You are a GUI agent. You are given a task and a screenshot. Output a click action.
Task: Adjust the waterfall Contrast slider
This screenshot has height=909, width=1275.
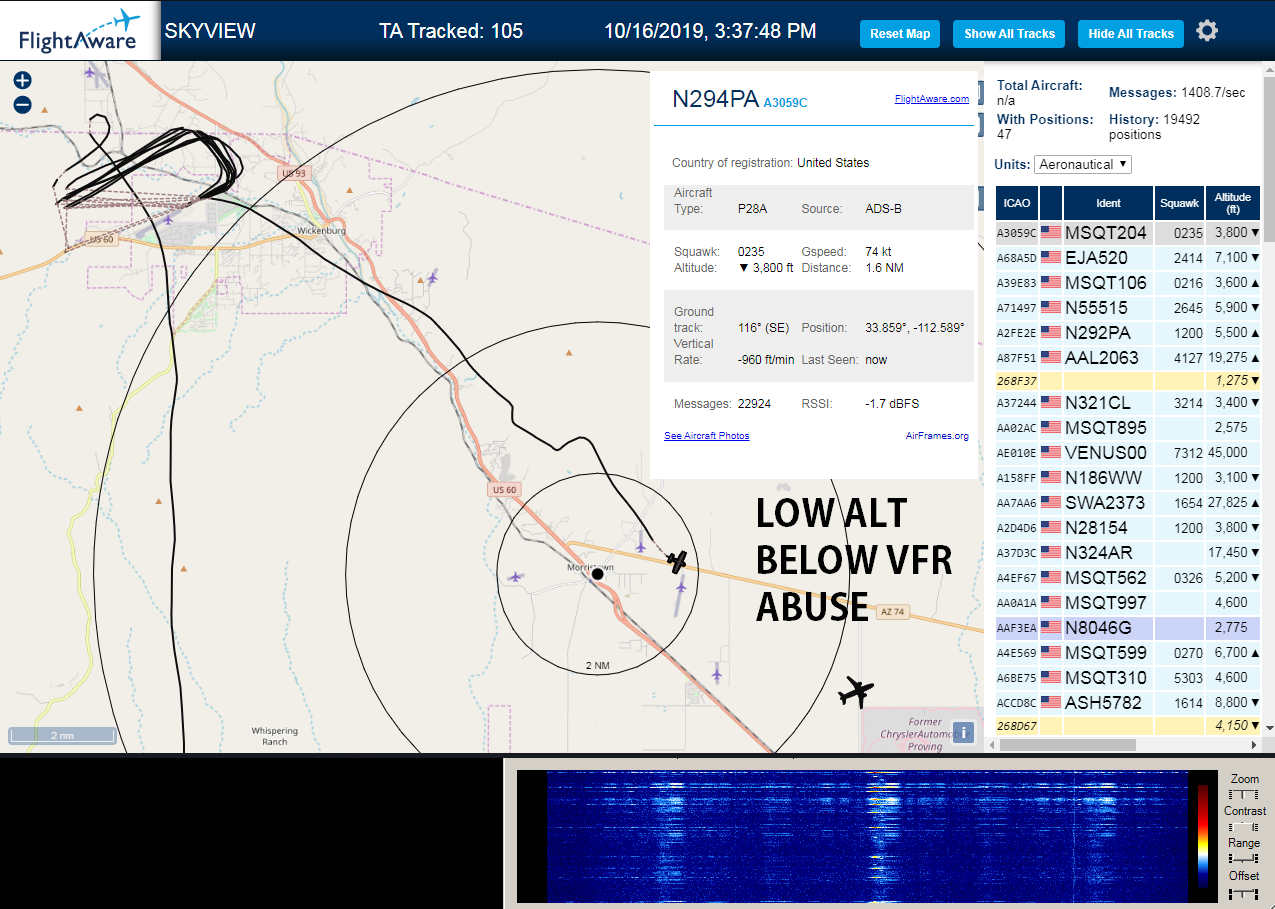click(1244, 827)
